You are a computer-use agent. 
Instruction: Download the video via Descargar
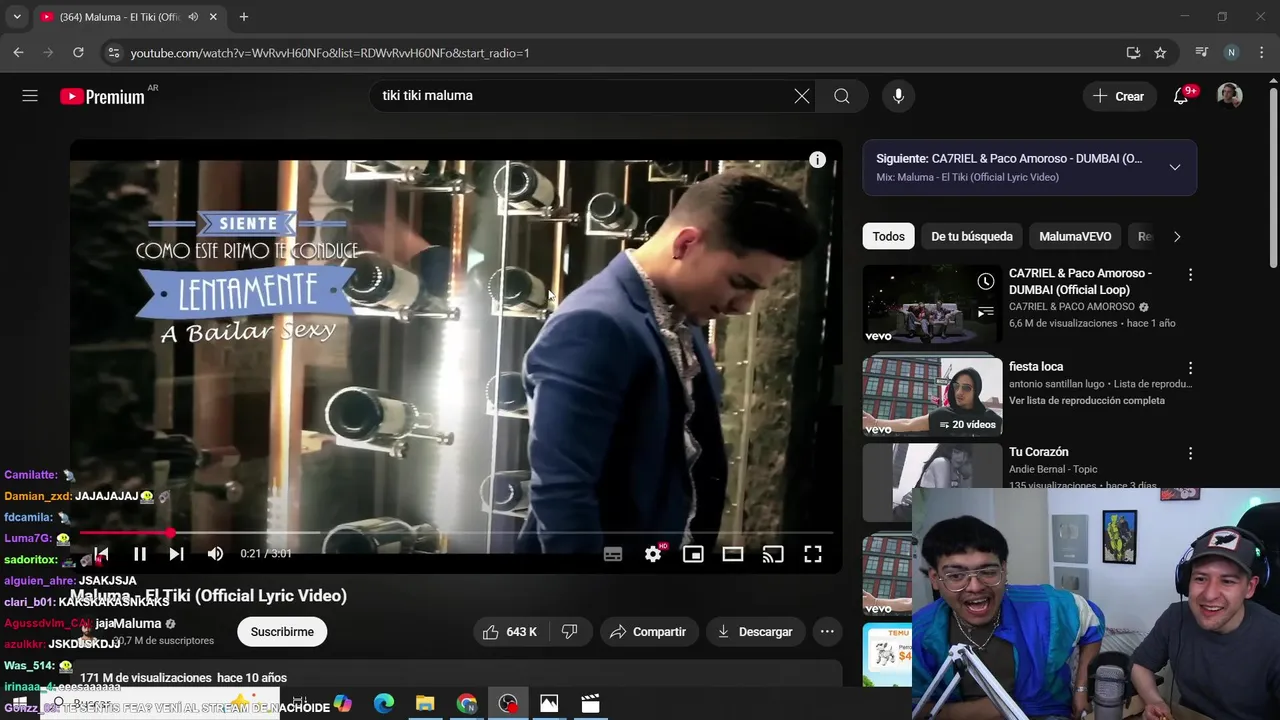click(755, 632)
